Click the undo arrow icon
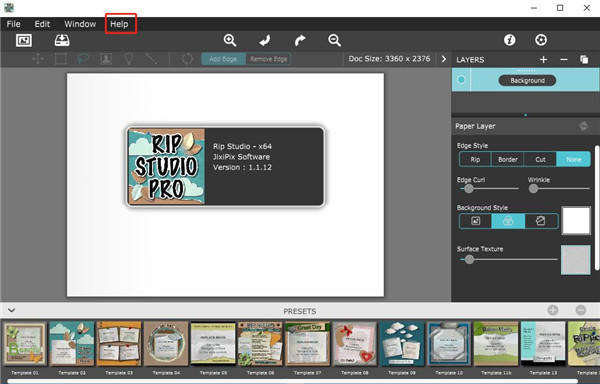600x384 pixels. (265, 40)
